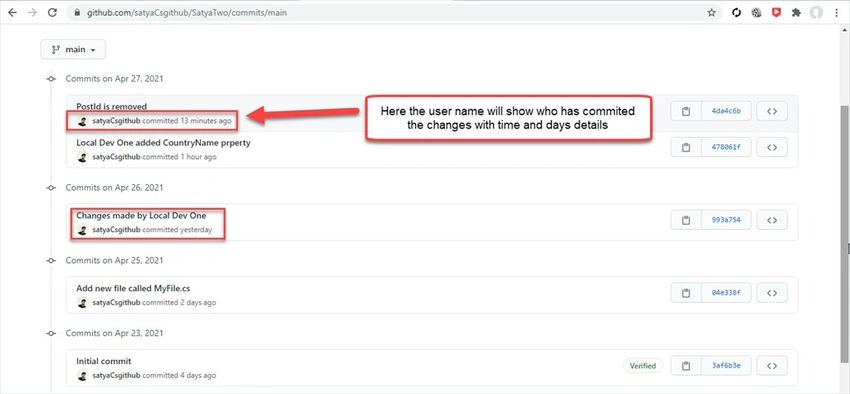Open commit hash 3af6b3e

coord(726,366)
